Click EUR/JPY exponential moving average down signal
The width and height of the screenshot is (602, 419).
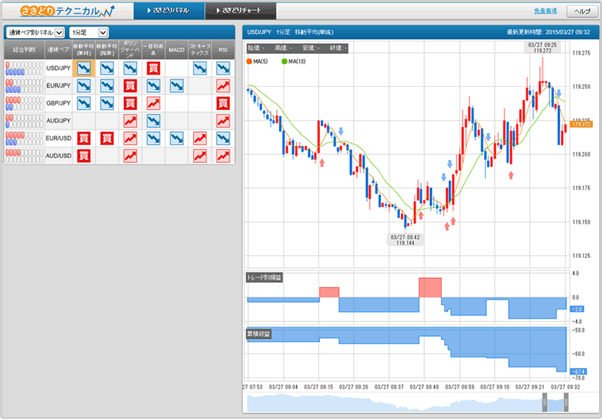(107, 86)
